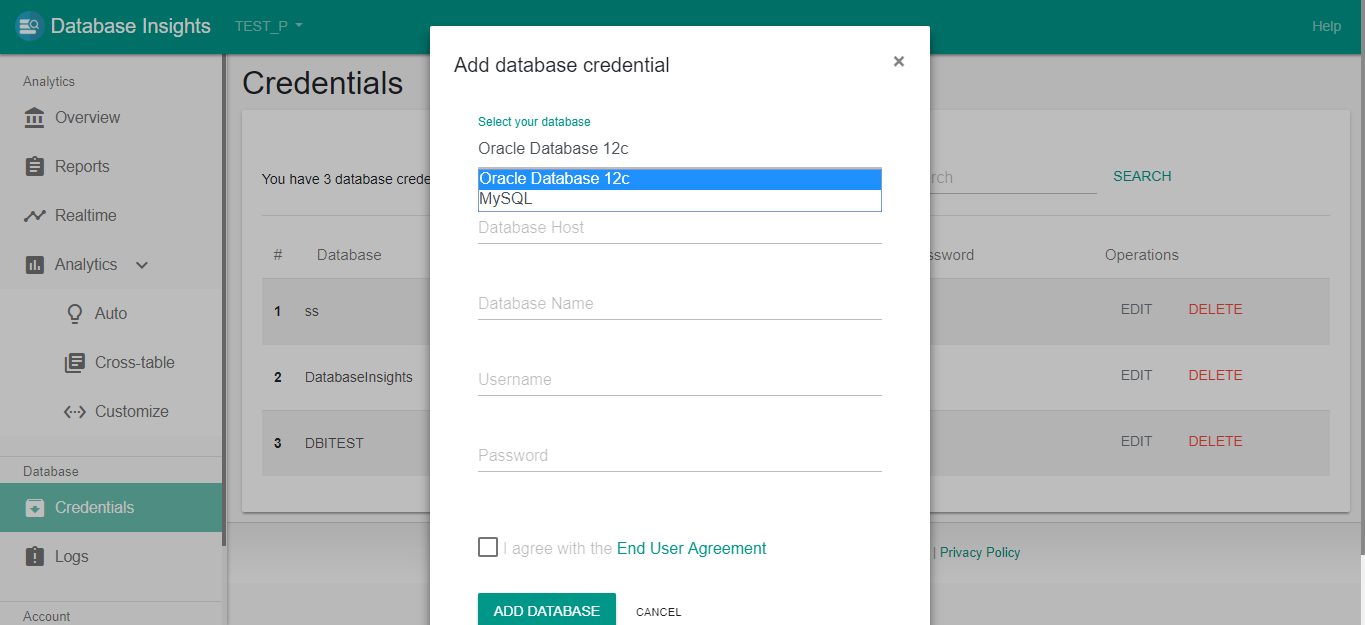The image size is (1365, 625).
Task: Open the Realtime menu item
Action: pos(110,216)
